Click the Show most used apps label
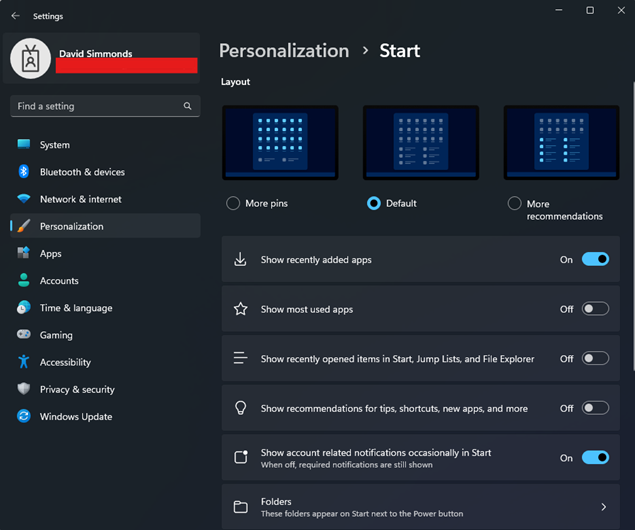The image size is (635, 530). (x=307, y=309)
